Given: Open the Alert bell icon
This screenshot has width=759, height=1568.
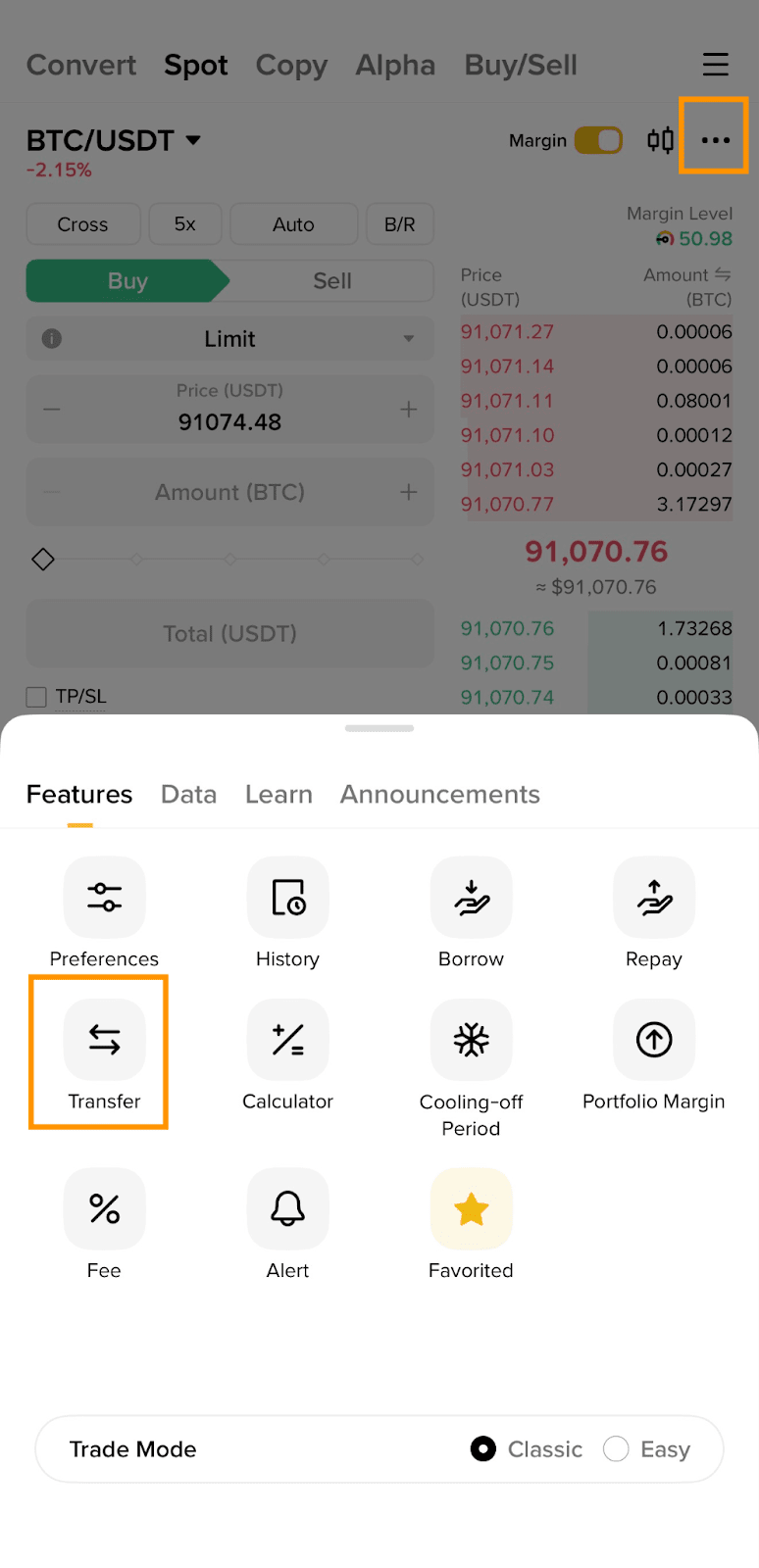Looking at the screenshot, I should coord(287,1209).
